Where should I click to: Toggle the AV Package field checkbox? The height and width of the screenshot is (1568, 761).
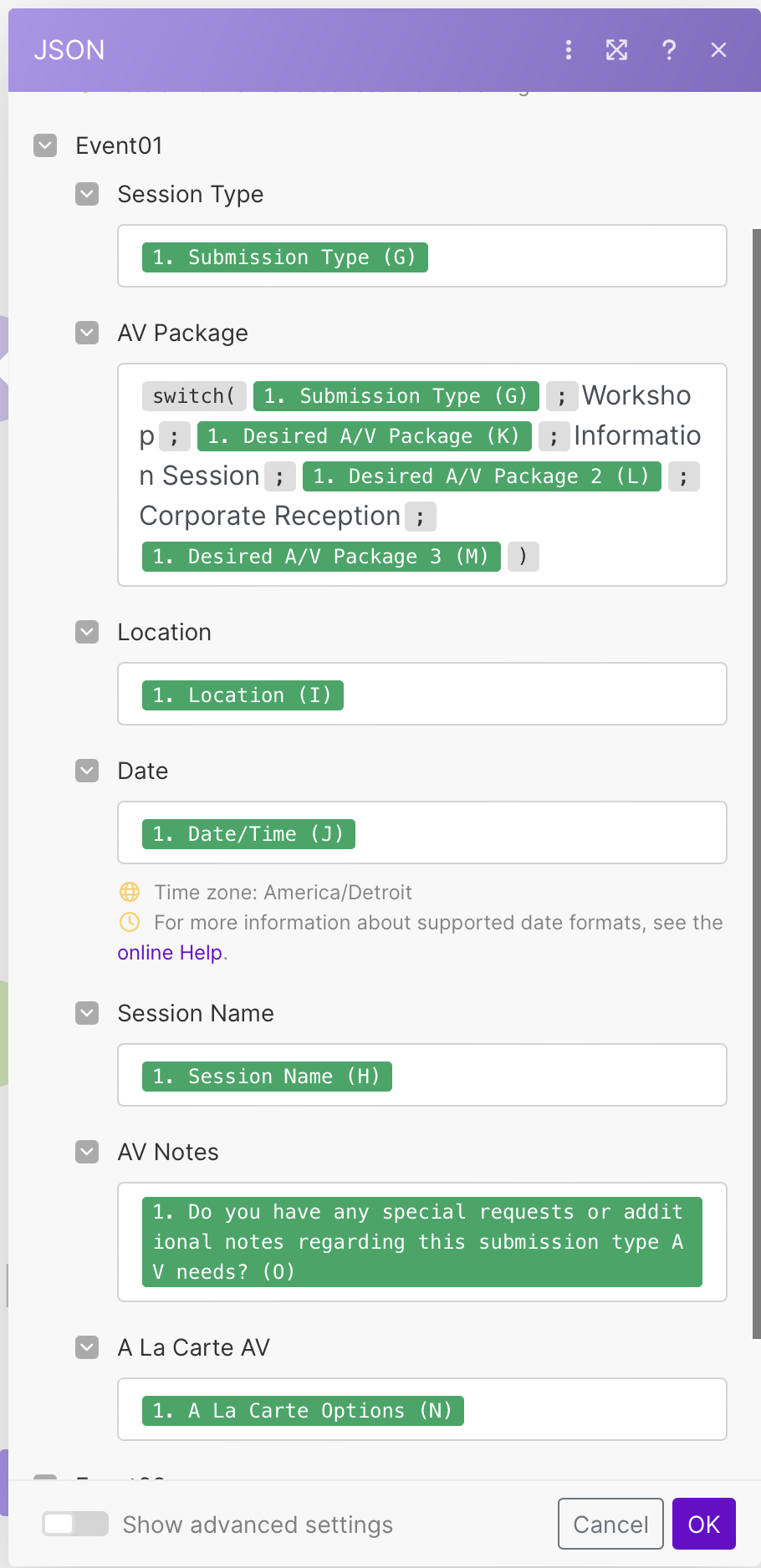[x=87, y=333]
